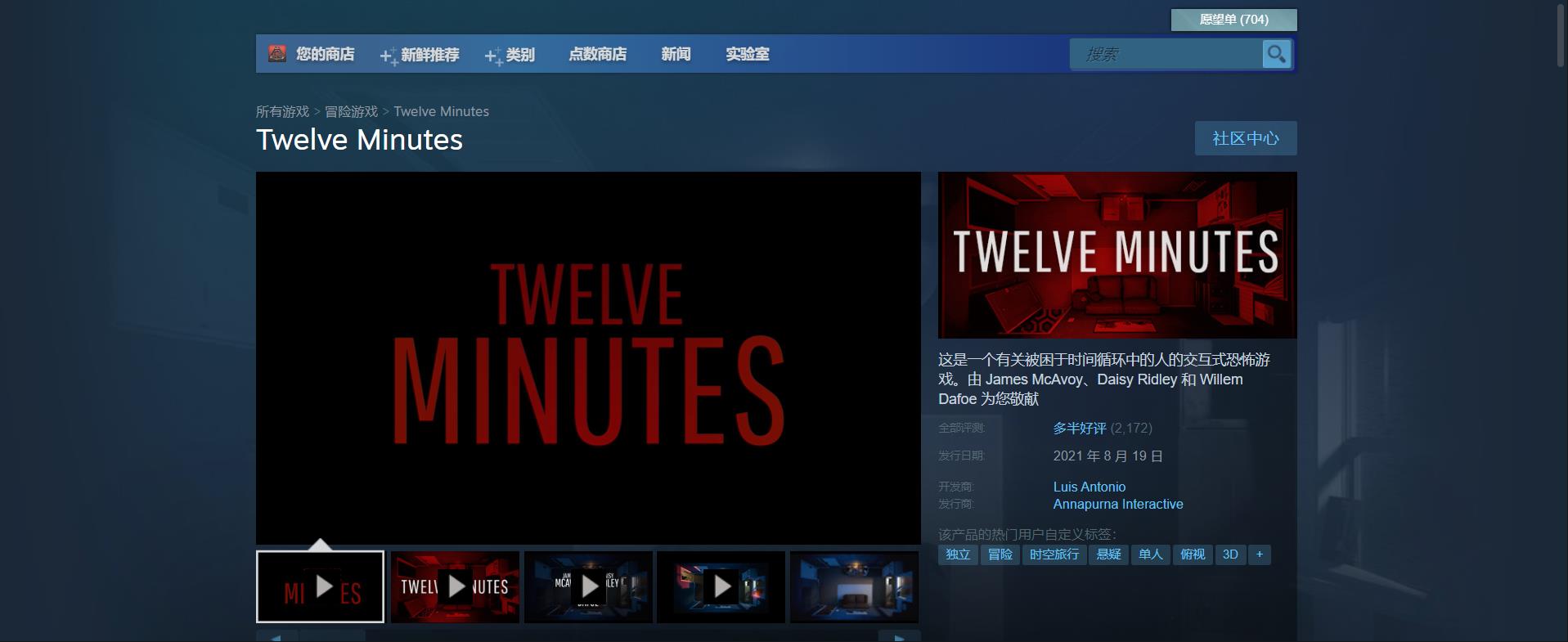Click the 时空旅行 tag
The image size is (1568, 642).
tap(1054, 554)
